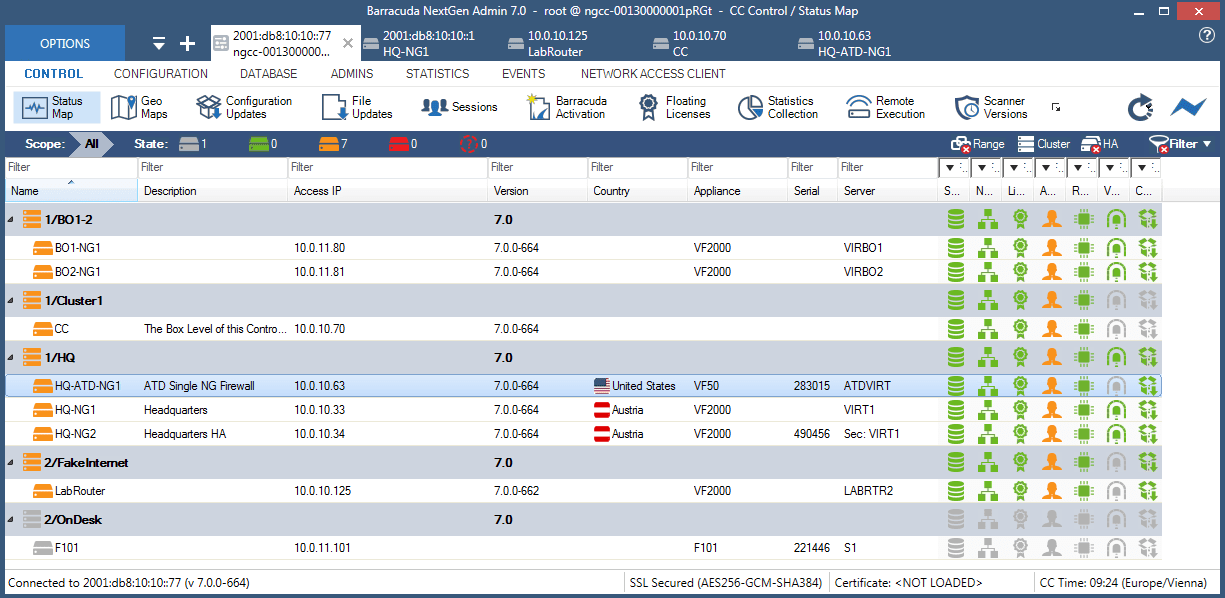1225x598 pixels.
Task: Click resources chip icon for HQ-NG1
Action: click(x=1083, y=409)
